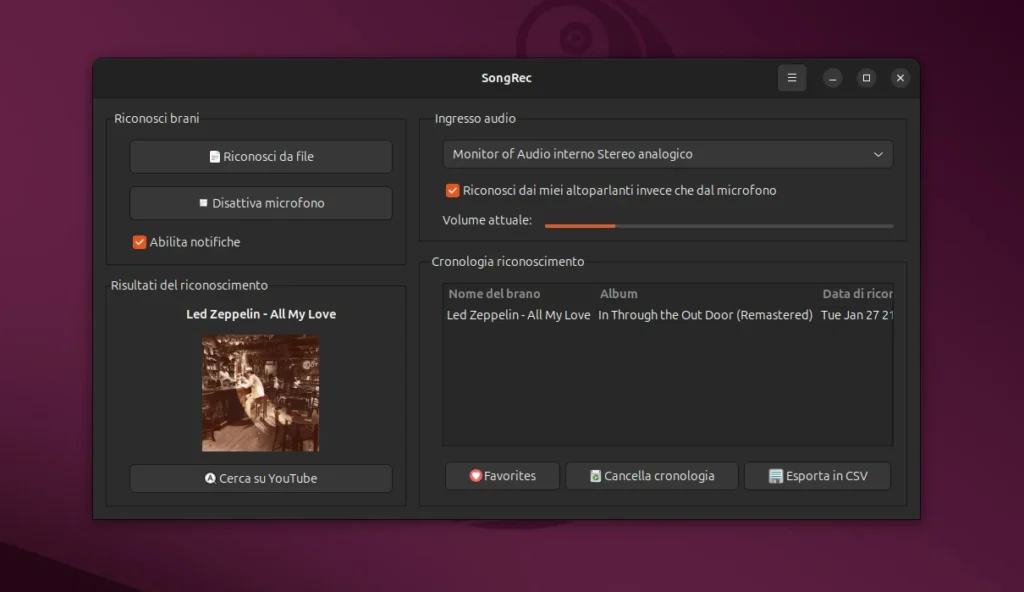The width and height of the screenshot is (1024, 592).
Task: Click the heart icon on the Favorites button
Action: tap(476, 476)
